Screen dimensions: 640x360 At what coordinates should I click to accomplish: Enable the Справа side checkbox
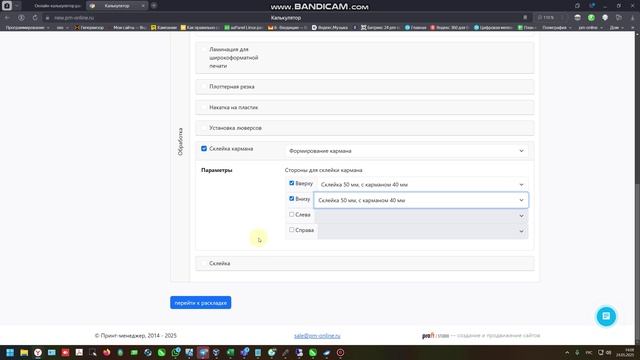point(291,230)
